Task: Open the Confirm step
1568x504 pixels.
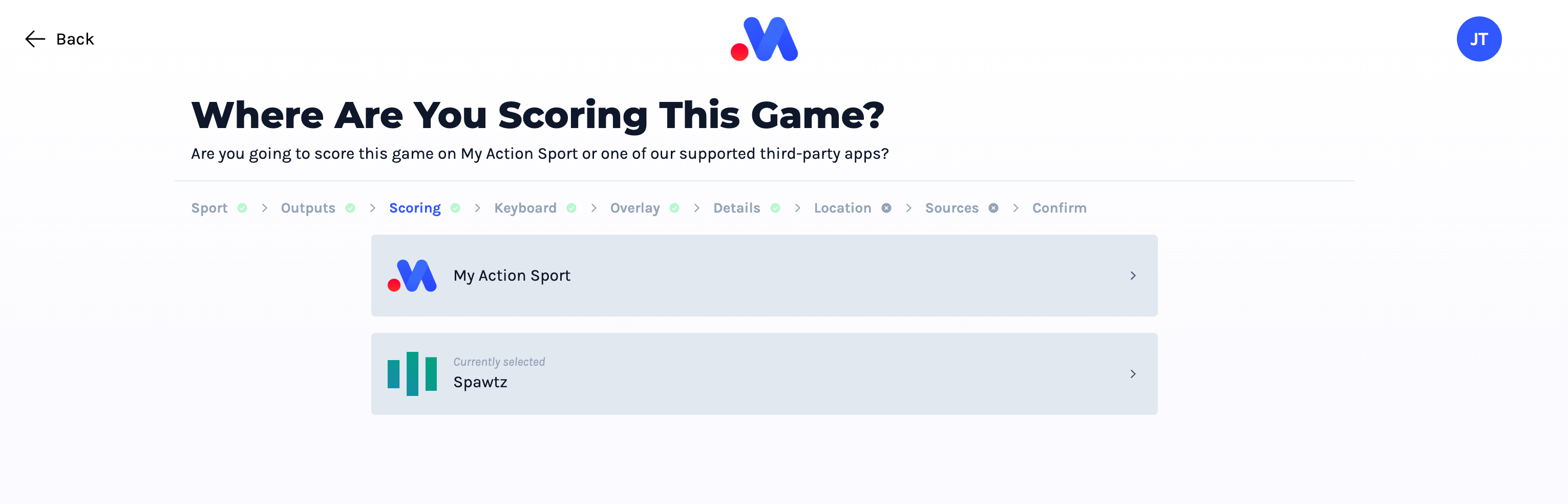Action: (x=1059, y=208)
